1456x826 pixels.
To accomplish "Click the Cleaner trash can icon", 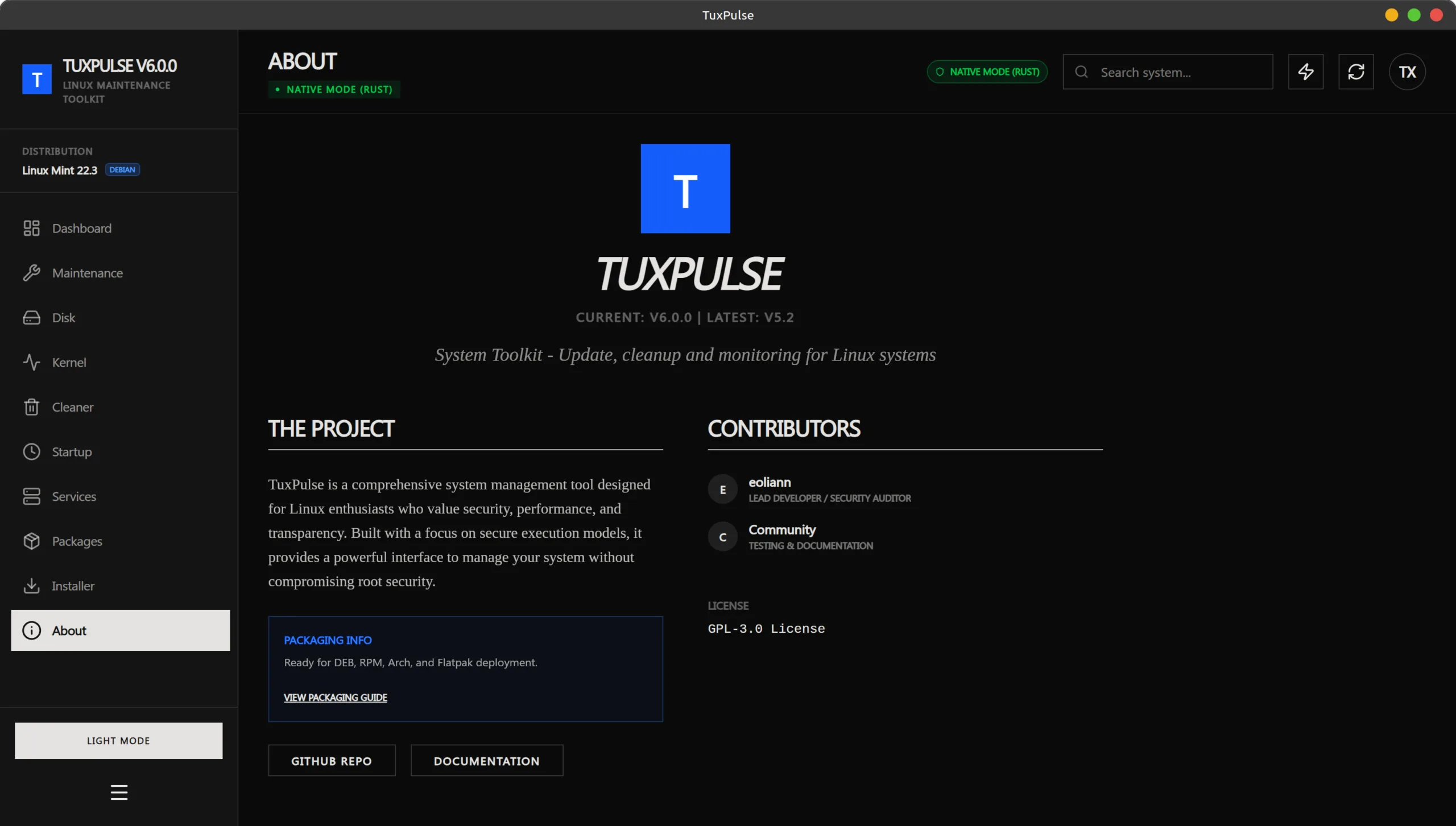I will tap(31, 407).
